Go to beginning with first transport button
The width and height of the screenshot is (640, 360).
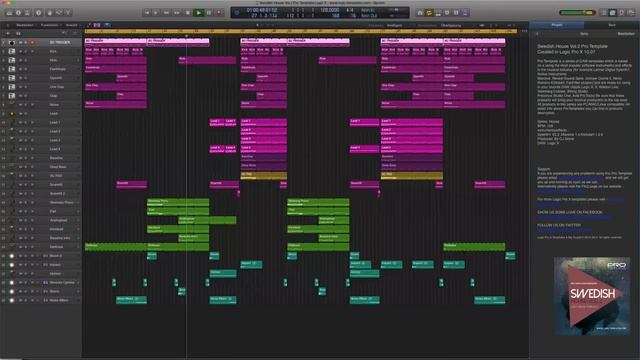[147, 13]
